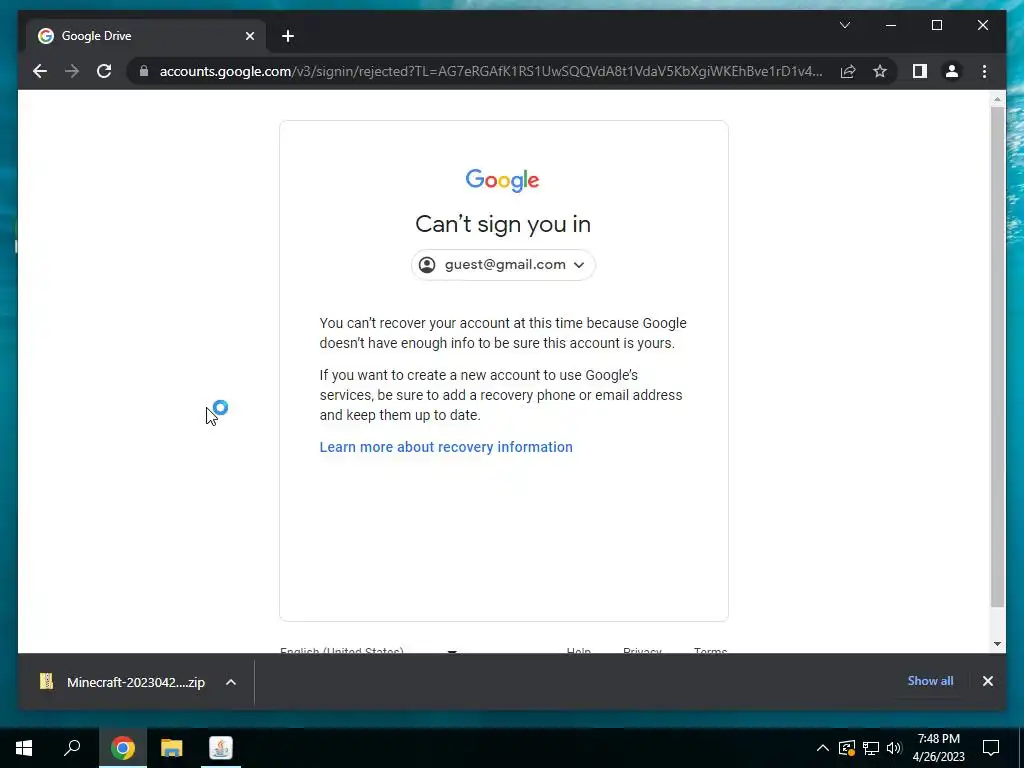Expand the guest@gmail.com account switcher

click(503, 264)
